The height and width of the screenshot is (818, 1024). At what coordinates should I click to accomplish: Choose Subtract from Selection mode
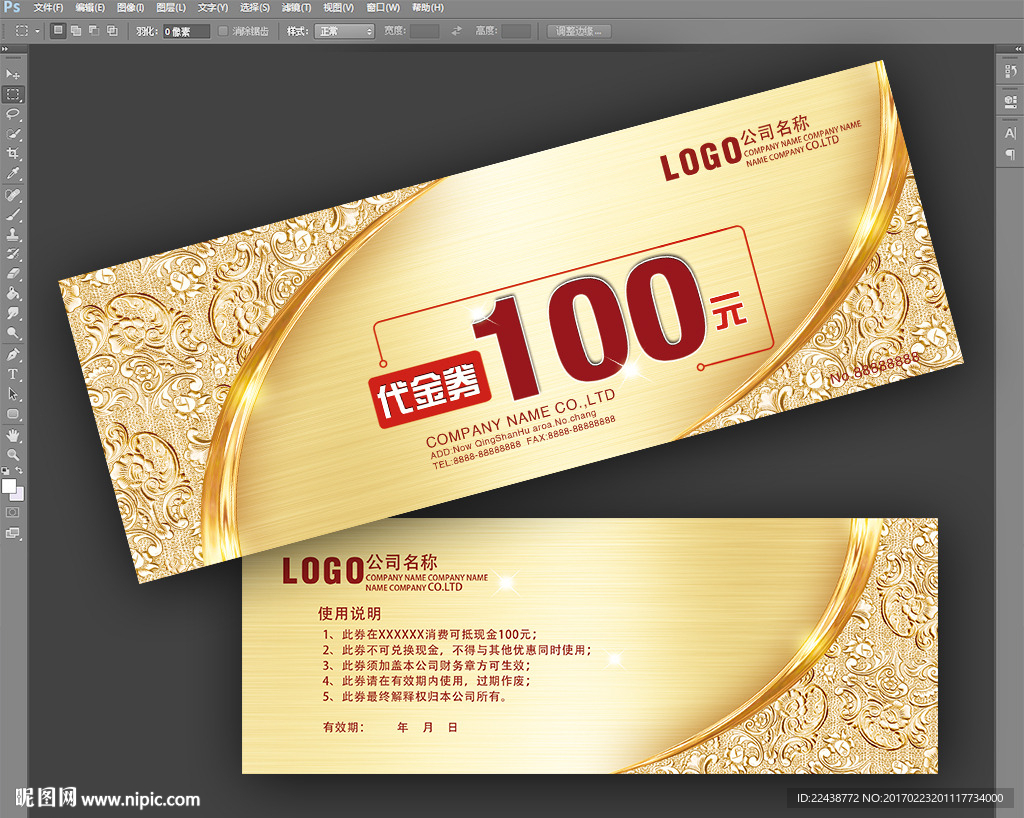[x=94, y=31]
